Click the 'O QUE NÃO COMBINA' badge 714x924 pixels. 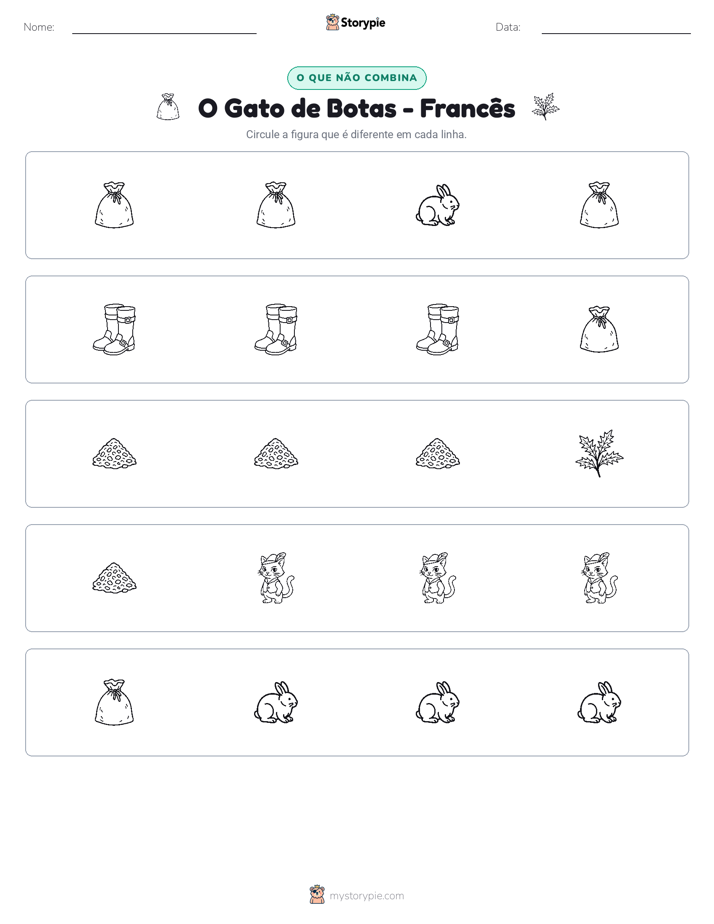coord(357,78)
